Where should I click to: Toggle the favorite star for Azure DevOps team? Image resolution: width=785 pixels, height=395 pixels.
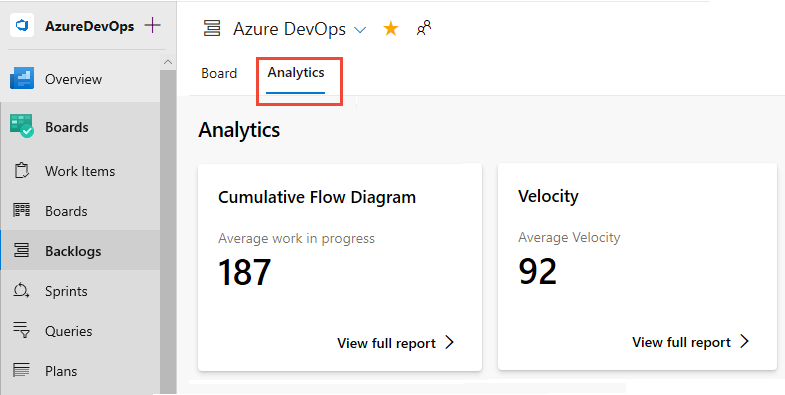pyautogui.click(x=390, y=29)
